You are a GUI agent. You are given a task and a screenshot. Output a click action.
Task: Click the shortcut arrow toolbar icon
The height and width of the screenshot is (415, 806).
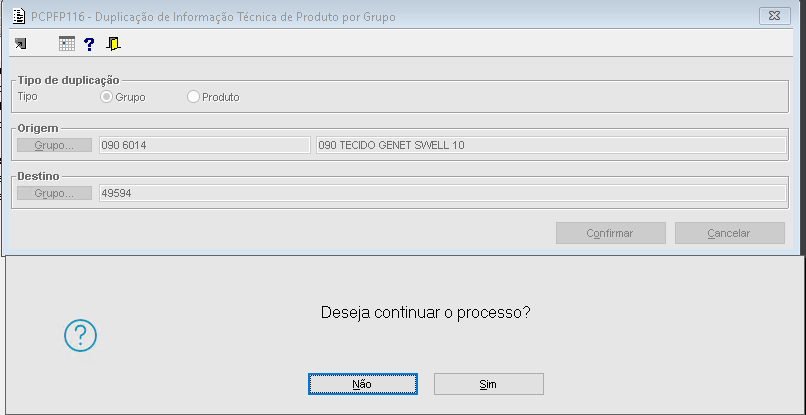coord(21,44)
